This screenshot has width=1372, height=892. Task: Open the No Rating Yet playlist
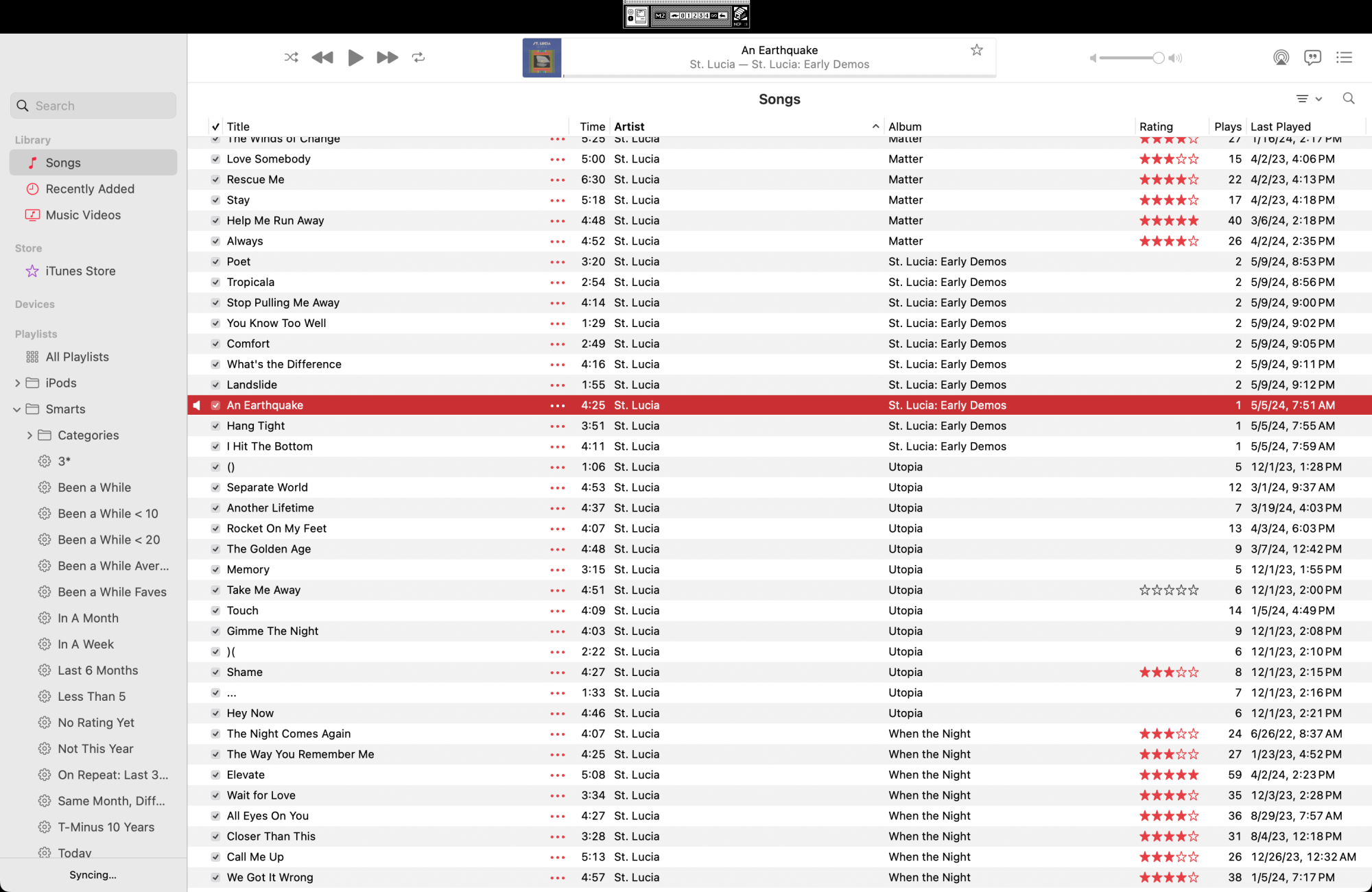[x=93, y=722]
